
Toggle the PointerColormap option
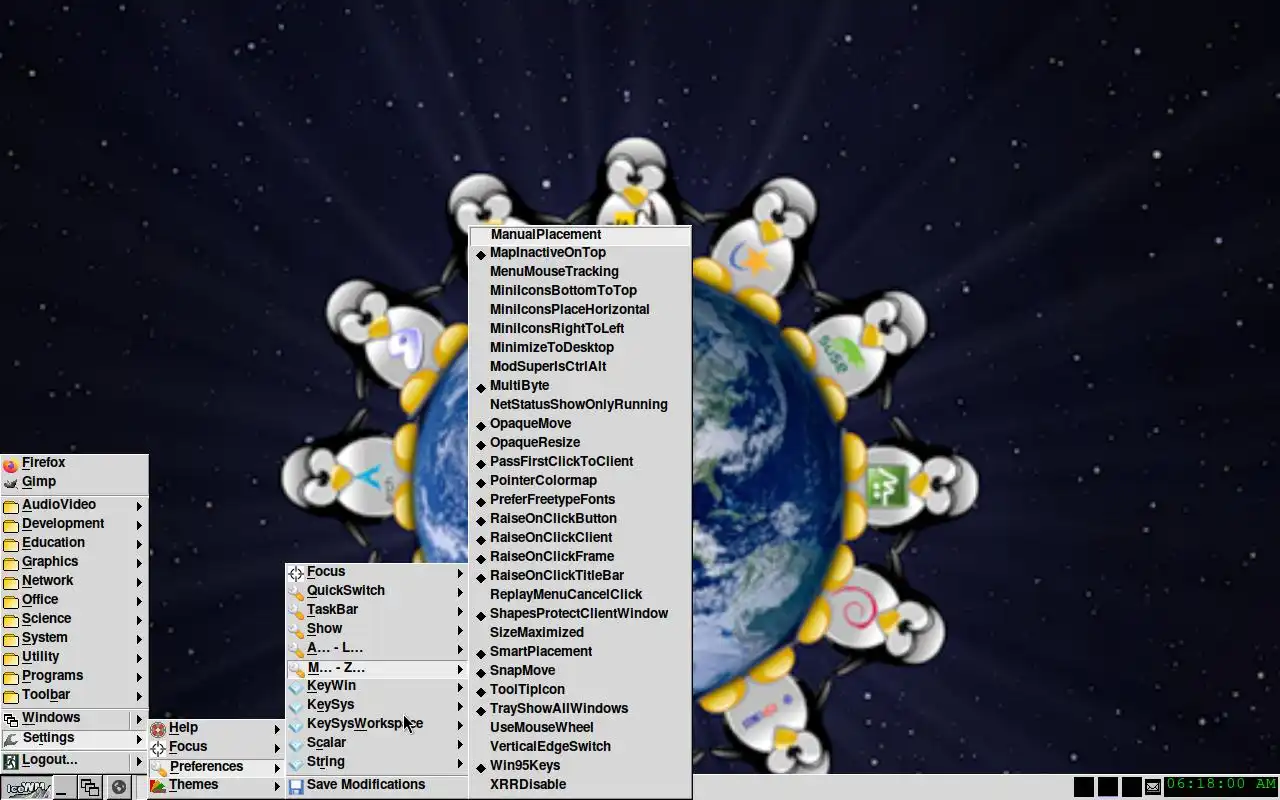(579, 481)
